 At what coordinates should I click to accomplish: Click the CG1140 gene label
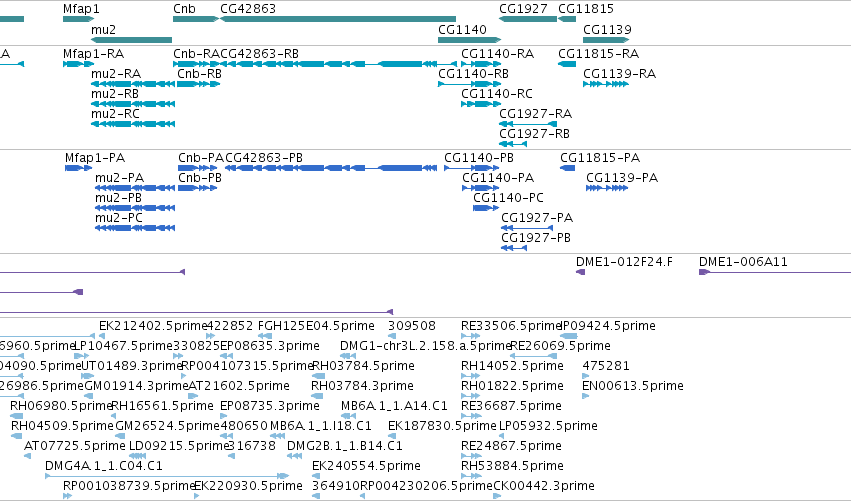[x=462, y=29]
